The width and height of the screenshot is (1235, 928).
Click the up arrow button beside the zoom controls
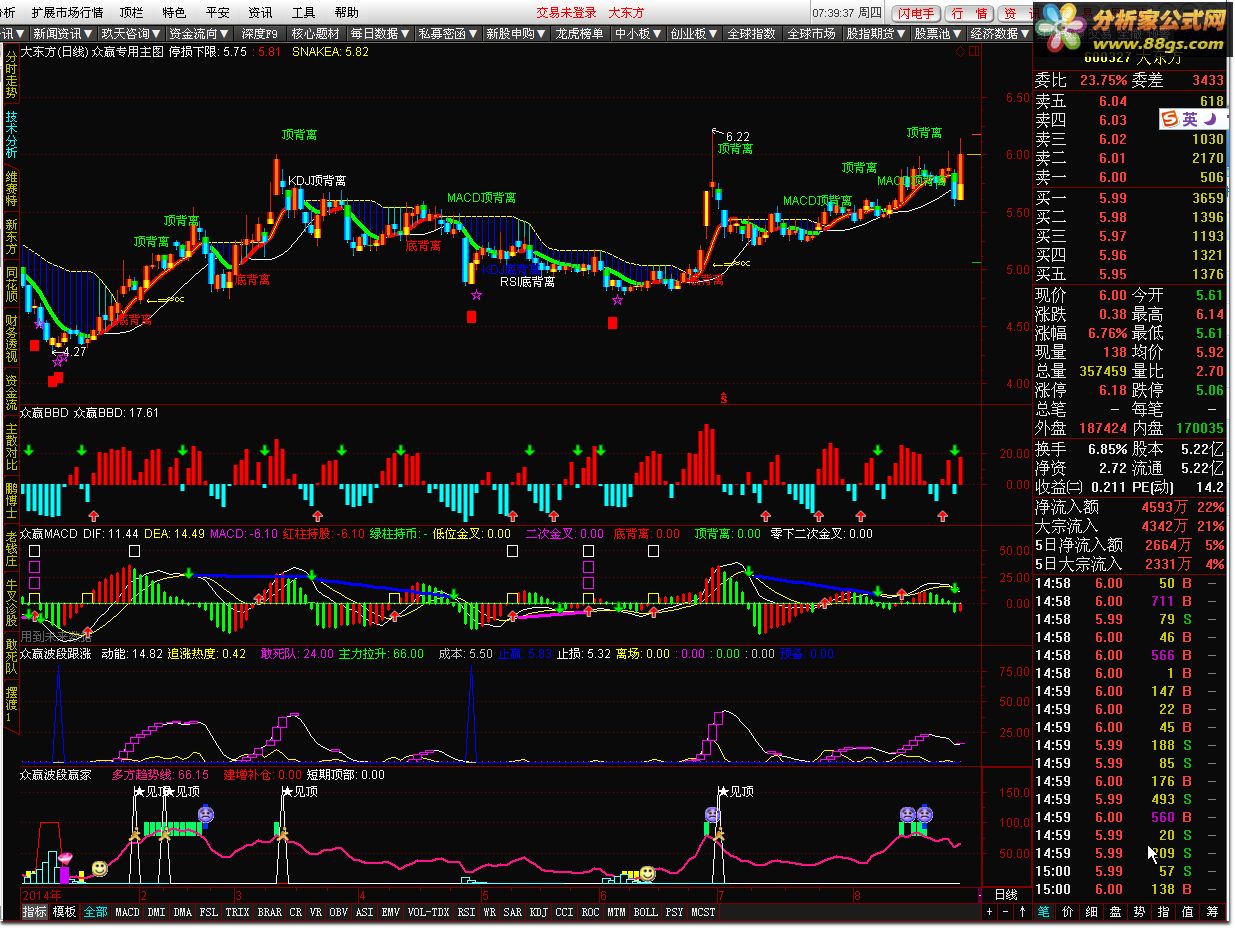pos(1023,912)
